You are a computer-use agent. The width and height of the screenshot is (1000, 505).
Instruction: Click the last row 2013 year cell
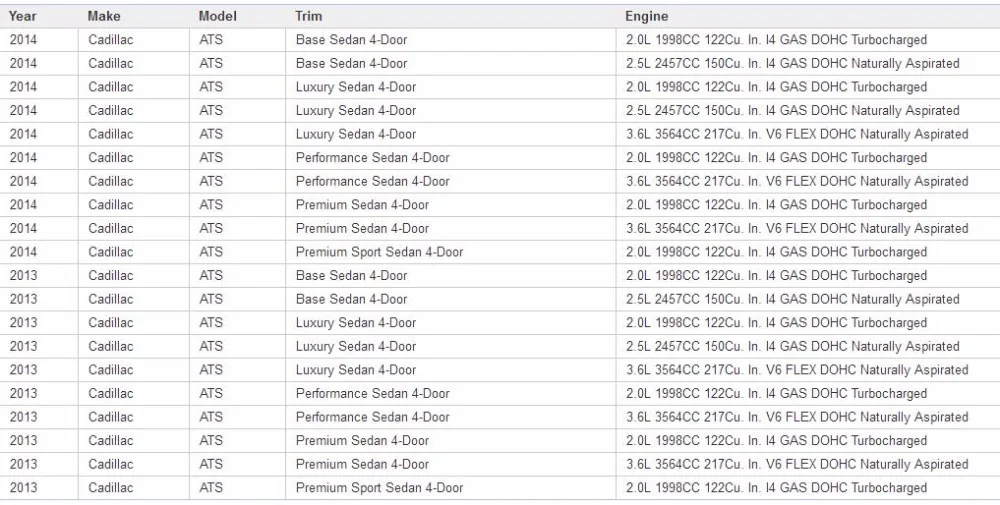point(39,488)
